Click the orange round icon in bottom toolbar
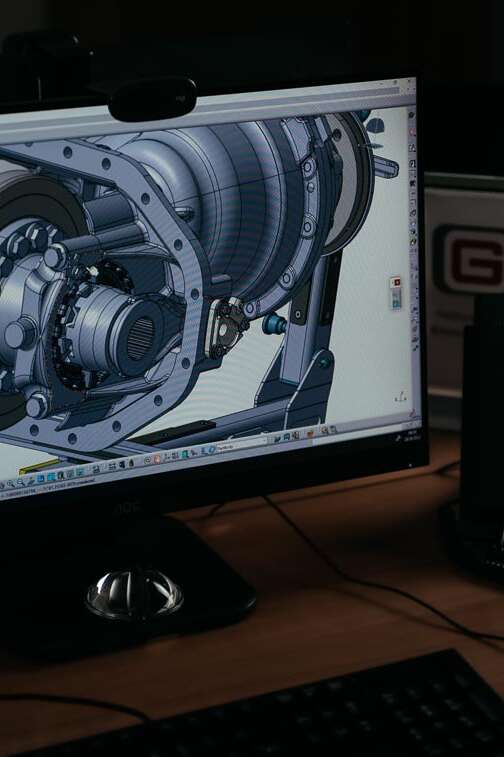 coord(157,459)
